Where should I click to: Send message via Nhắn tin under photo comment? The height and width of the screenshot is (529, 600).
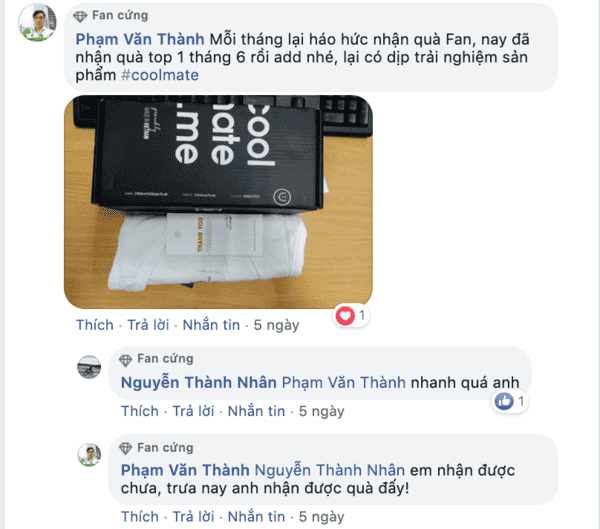coord(211,325)
